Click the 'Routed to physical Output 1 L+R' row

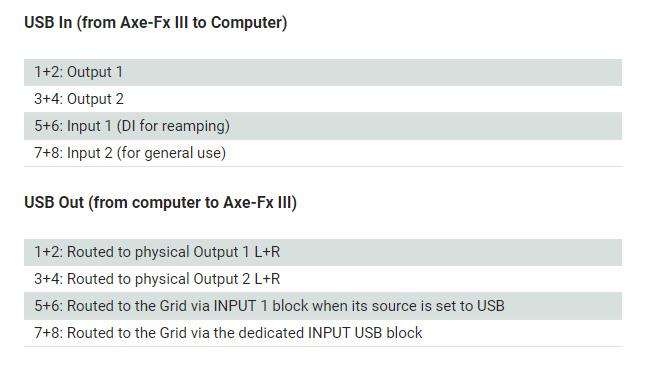point(323,252)
